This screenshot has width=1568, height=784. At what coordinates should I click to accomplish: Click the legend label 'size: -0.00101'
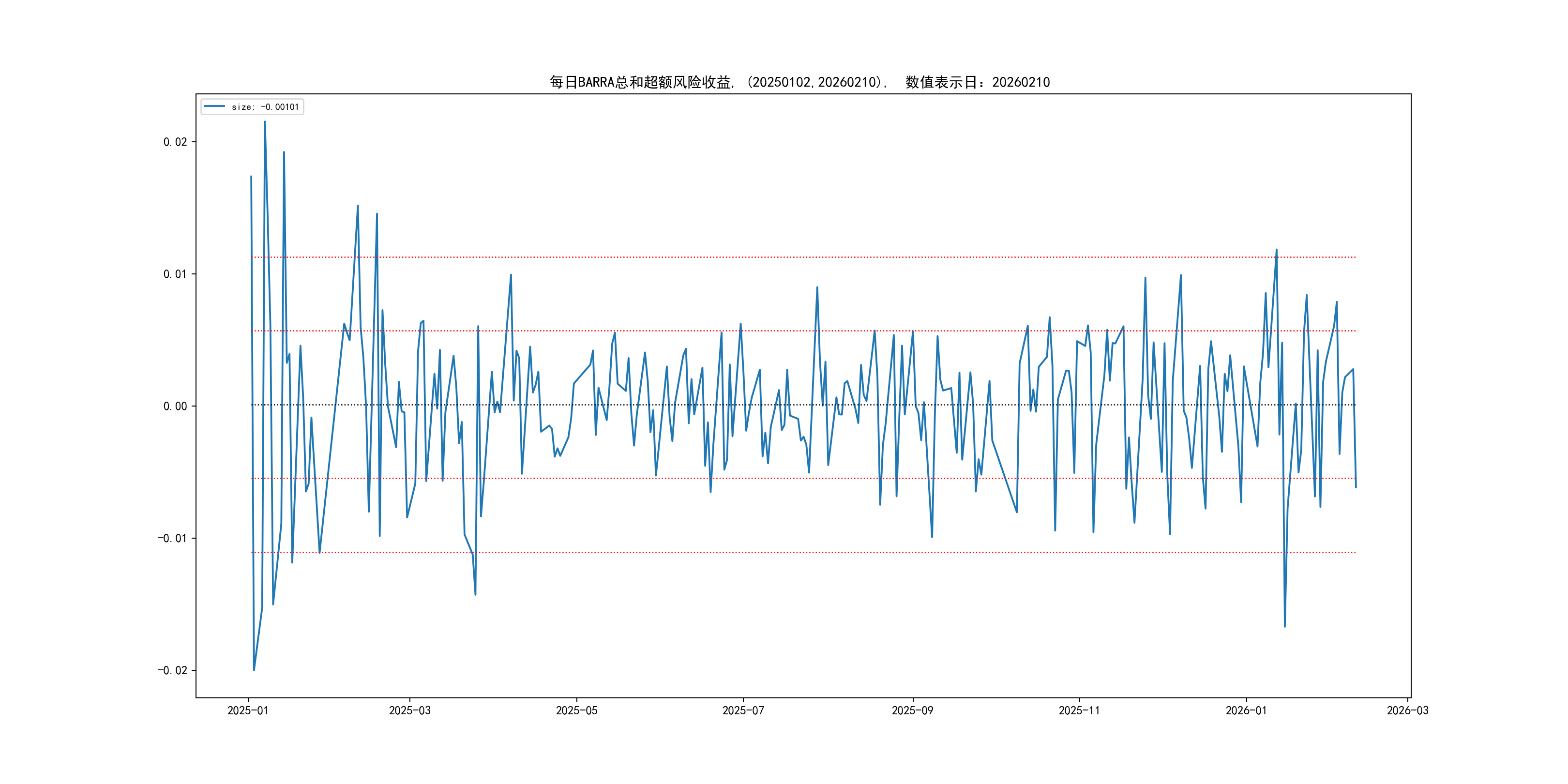coord(265,107)
